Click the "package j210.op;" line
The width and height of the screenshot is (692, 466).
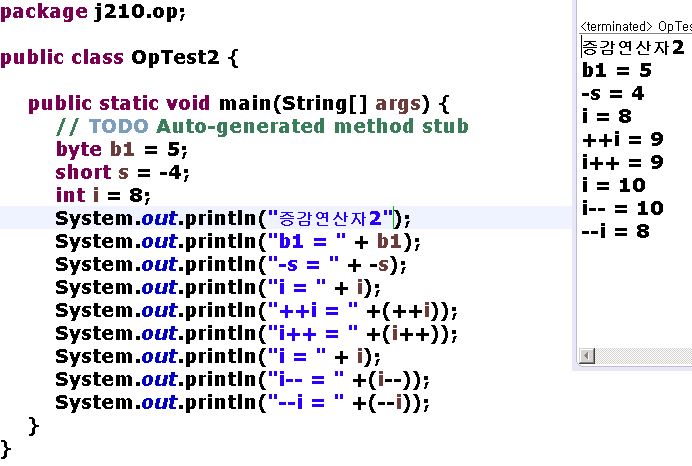[x=93, y=12]
